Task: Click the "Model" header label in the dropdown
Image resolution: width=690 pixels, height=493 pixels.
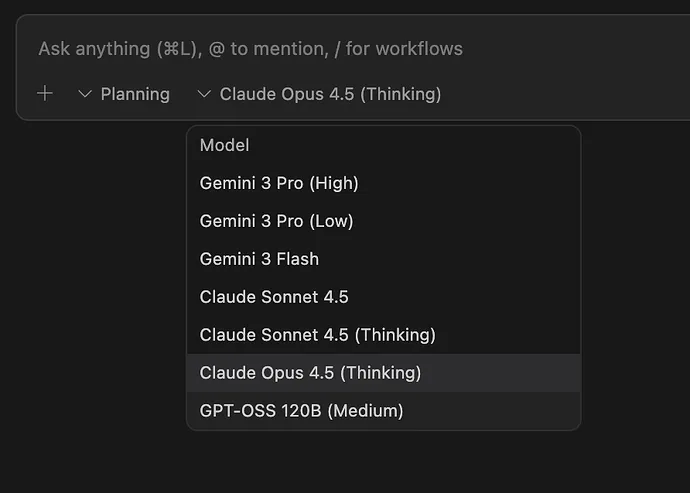Action: pos(224,145)
